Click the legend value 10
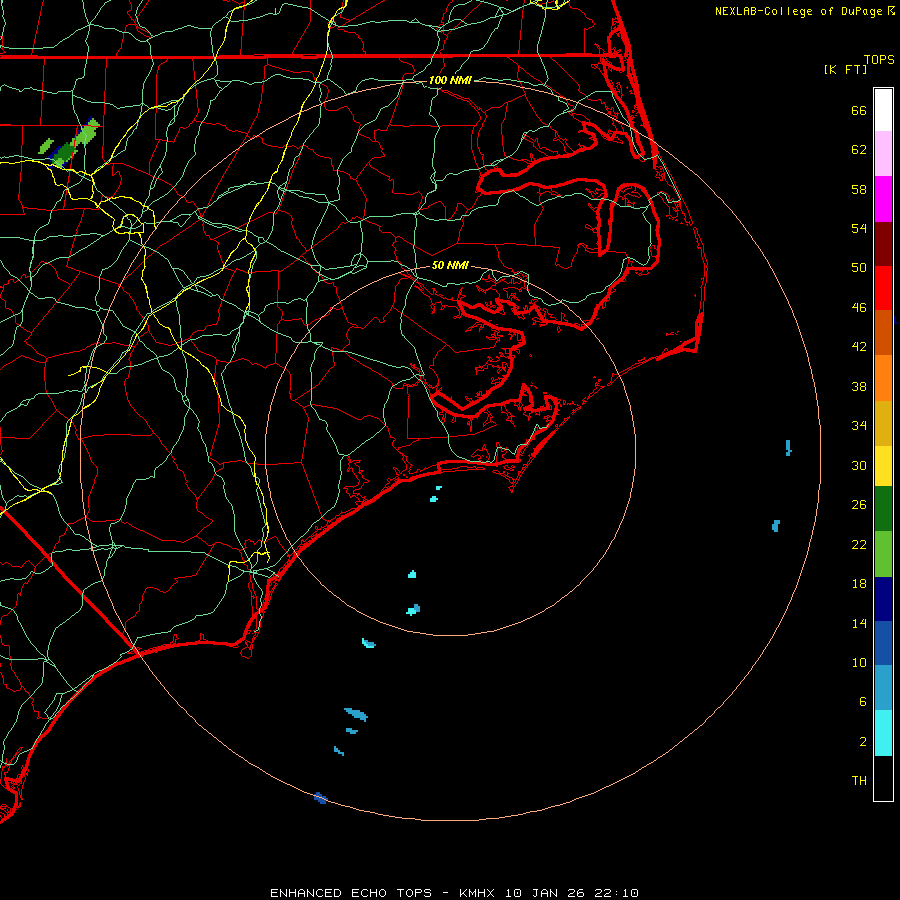The image size is (900, 900). pos(859,663)
